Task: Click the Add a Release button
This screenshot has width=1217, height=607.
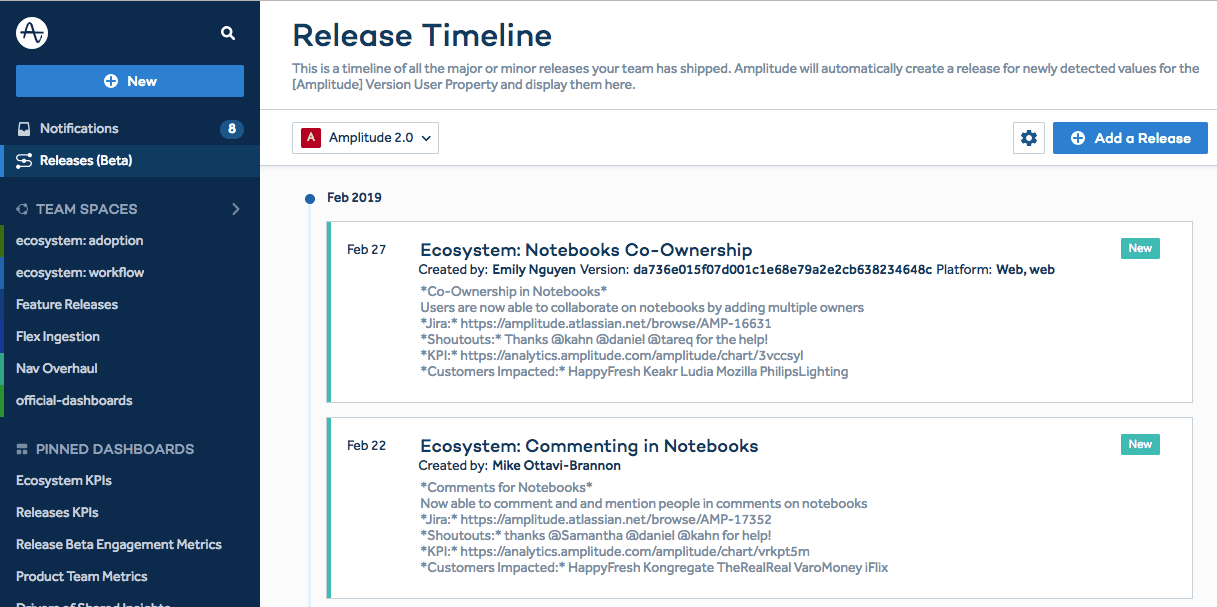Action: pos(1130,137)
